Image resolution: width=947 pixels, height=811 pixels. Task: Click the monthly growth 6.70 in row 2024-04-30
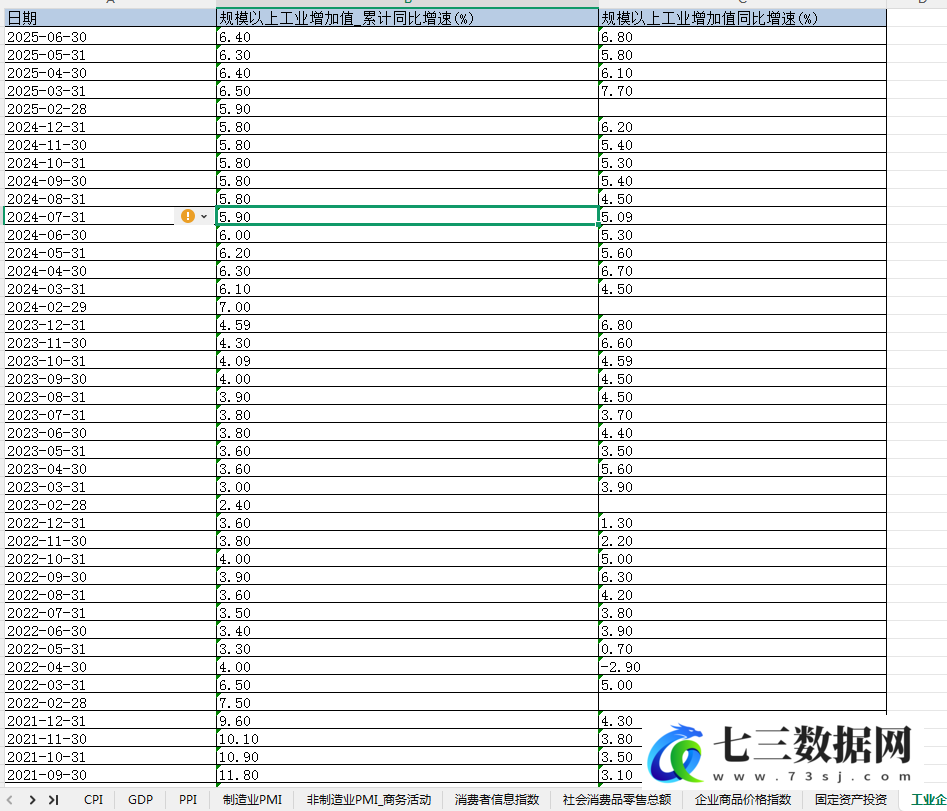[x=743, y=271]
